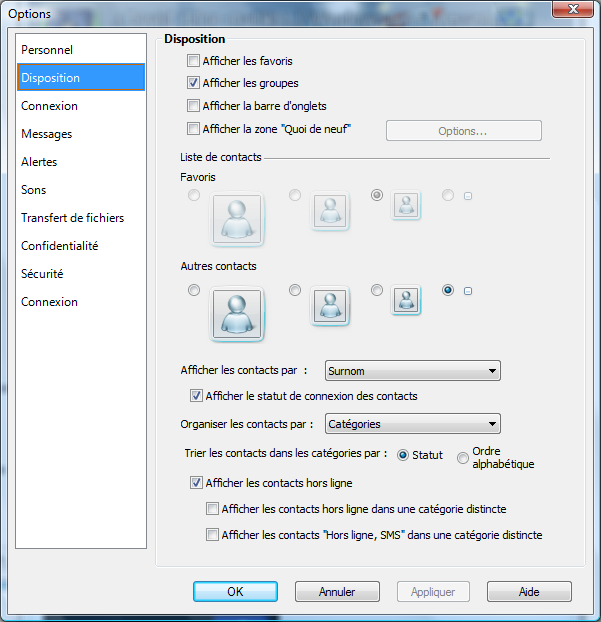Toggle Afficher le statut de connexion des contacts
The image size is (601, 622).
196,396
